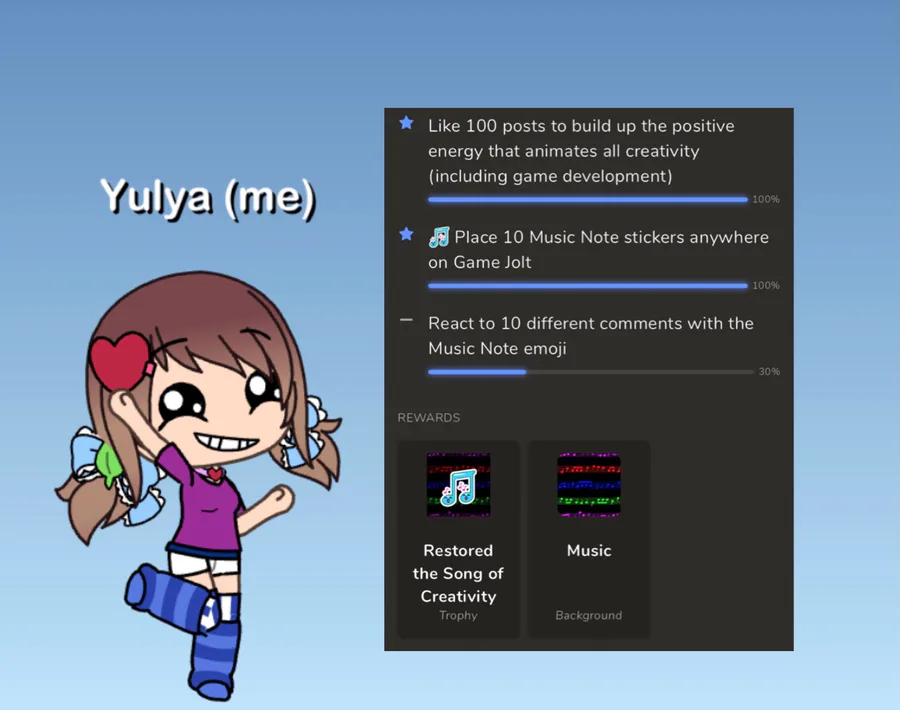Click the REWARDS section heading
The height and width of the screenshot is (710, 900).
click(x=429, y=418)
